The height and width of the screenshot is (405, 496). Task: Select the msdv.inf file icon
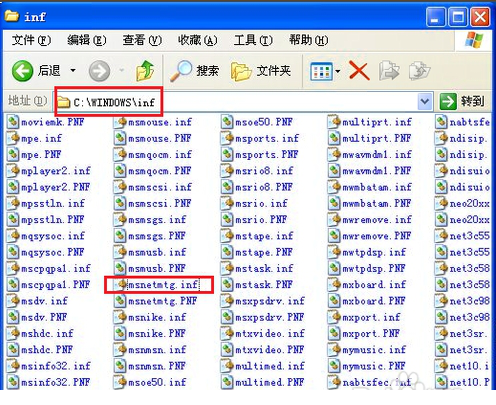[x=13, y=301]
